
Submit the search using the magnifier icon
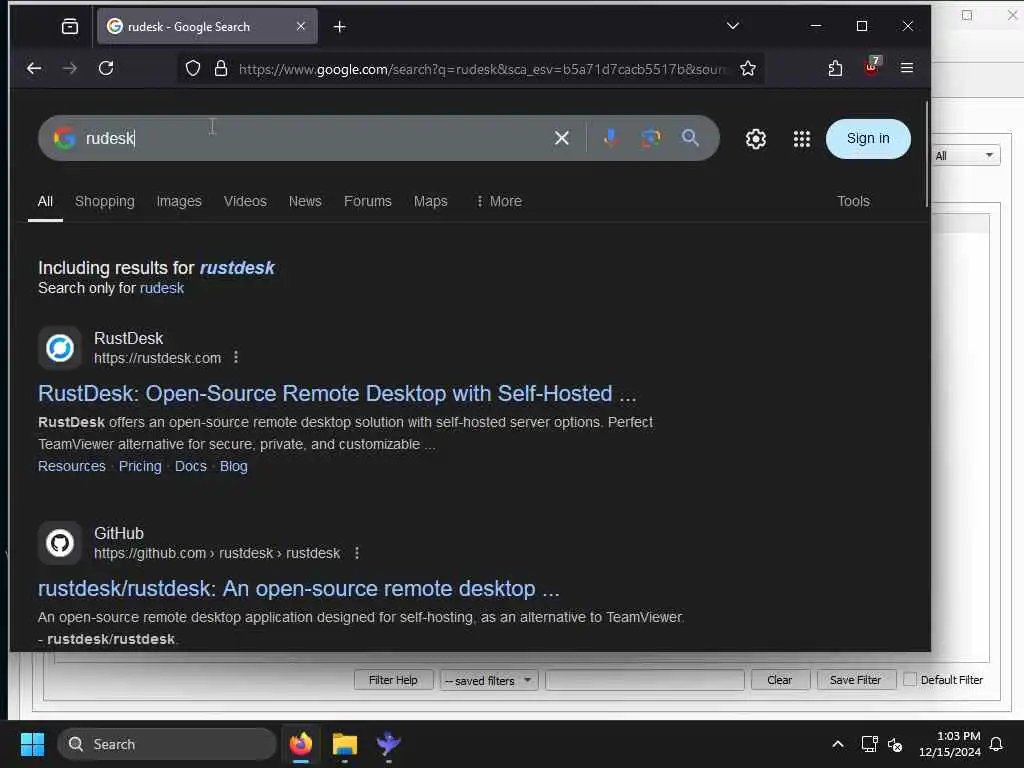coord(690,138)
